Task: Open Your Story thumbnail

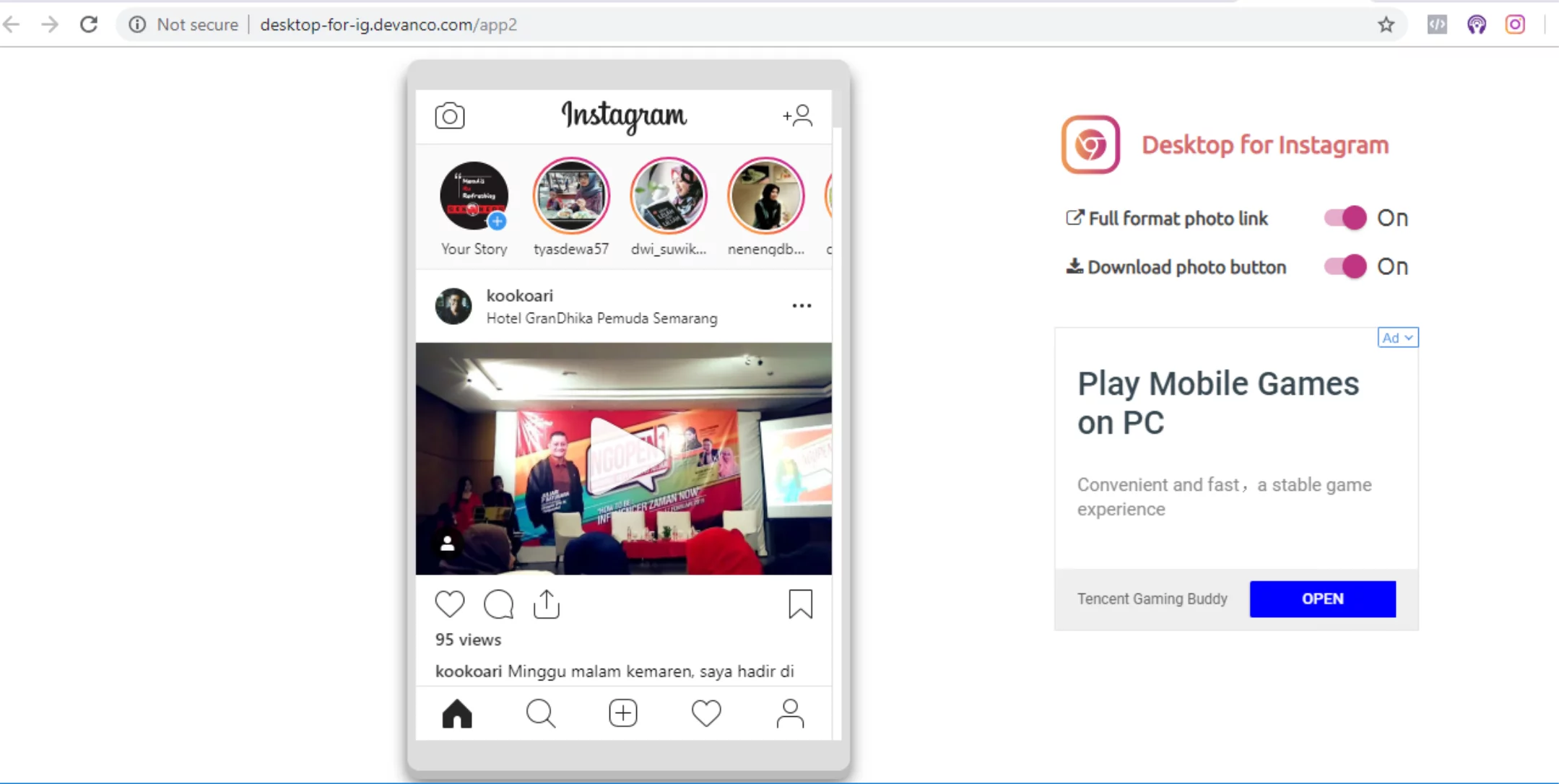Action: 474,196
